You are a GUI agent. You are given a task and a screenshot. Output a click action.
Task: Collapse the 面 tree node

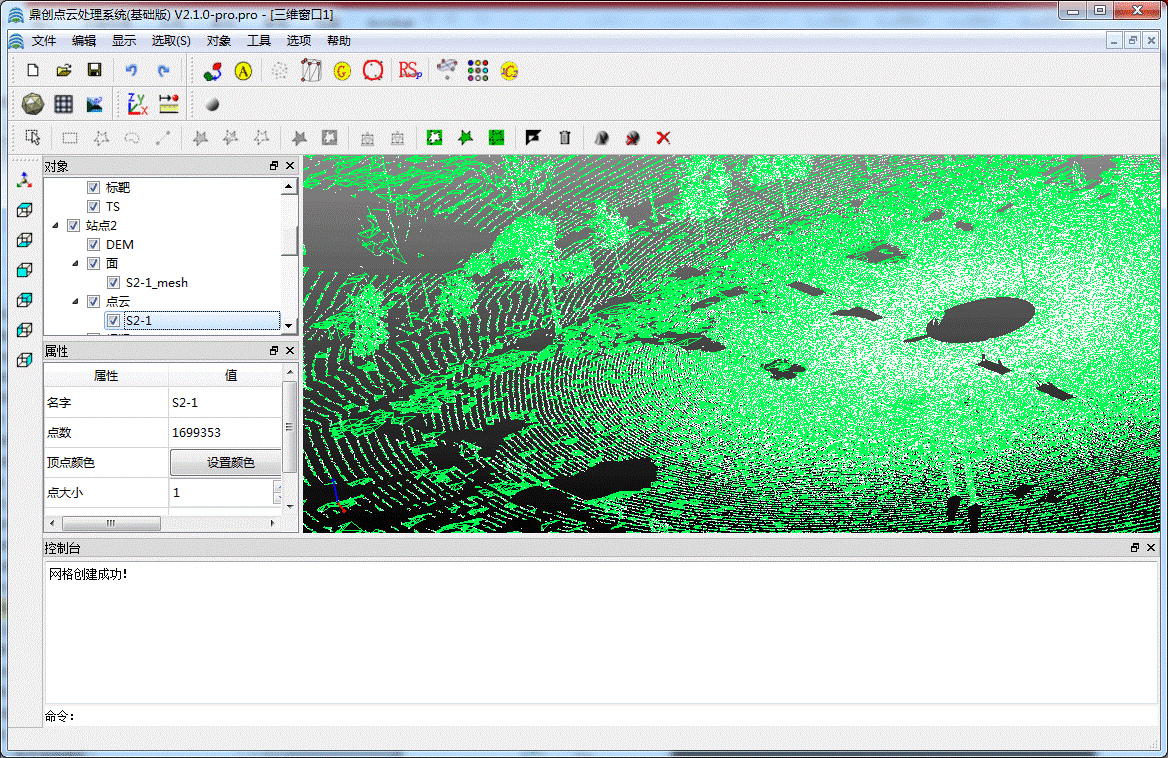75,264
